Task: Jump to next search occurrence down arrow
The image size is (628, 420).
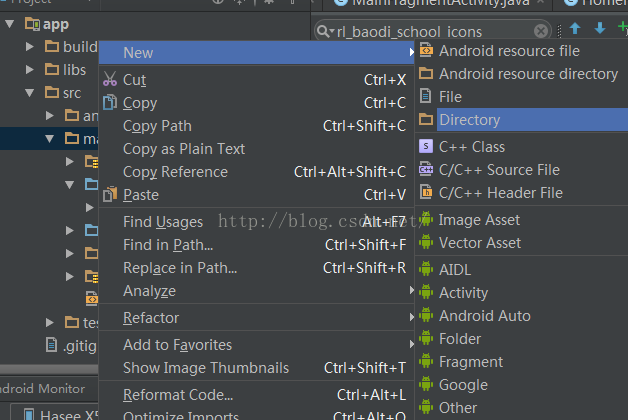Action: tap(599, 30)
